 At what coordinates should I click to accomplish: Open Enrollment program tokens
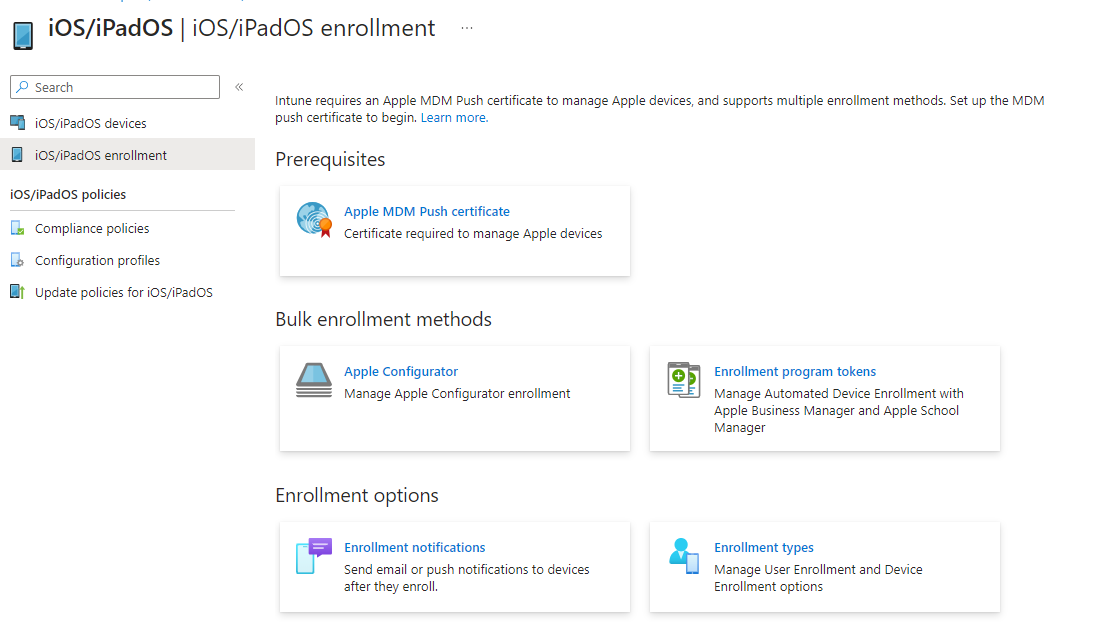[794, 371]
